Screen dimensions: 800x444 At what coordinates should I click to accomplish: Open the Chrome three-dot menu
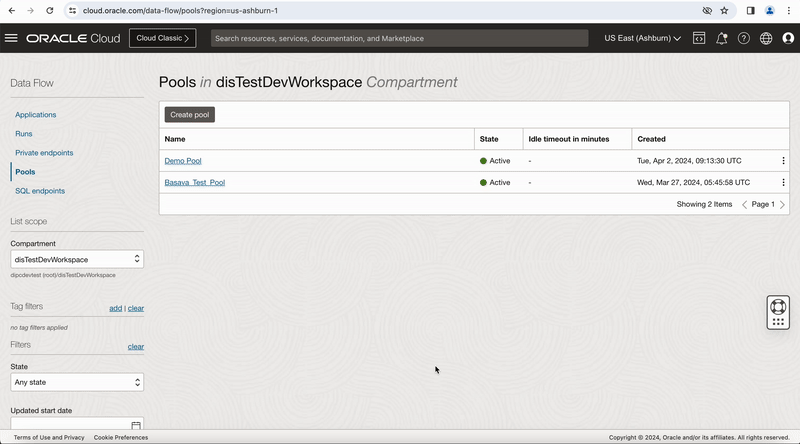click(x=788, y=10)
